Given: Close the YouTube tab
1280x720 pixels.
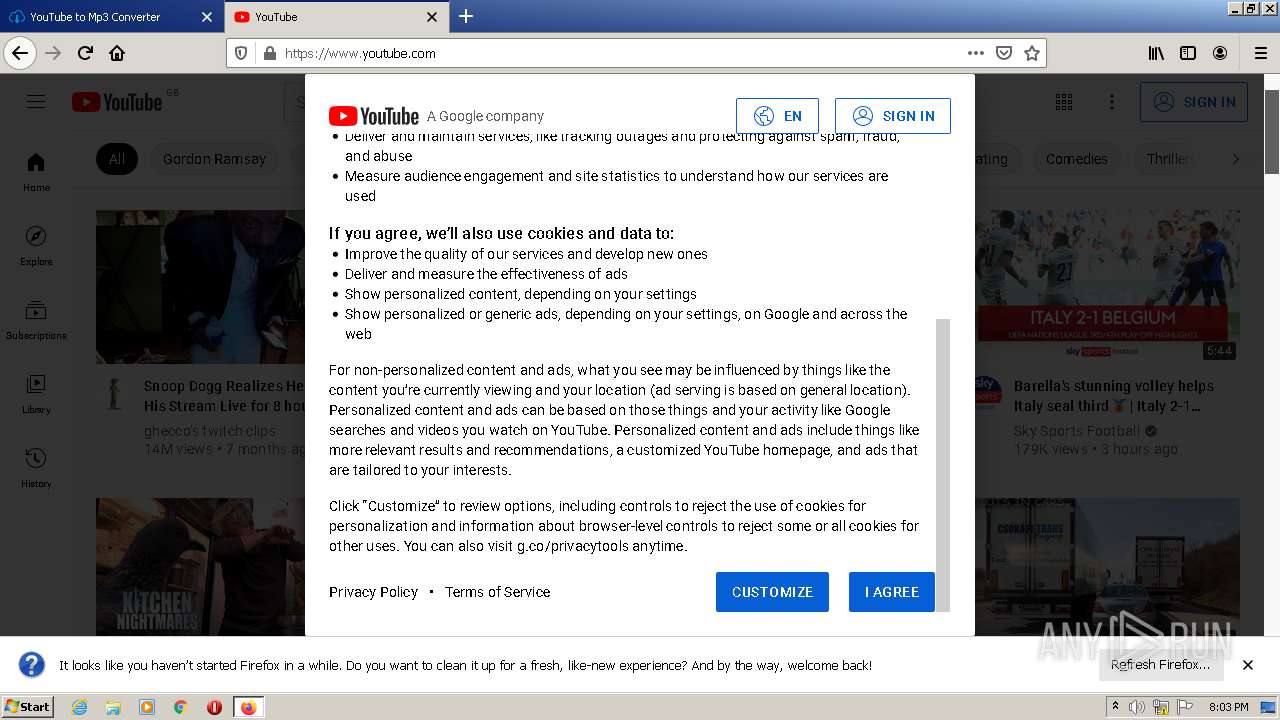Looking at the screenshot, I should 432,17.
